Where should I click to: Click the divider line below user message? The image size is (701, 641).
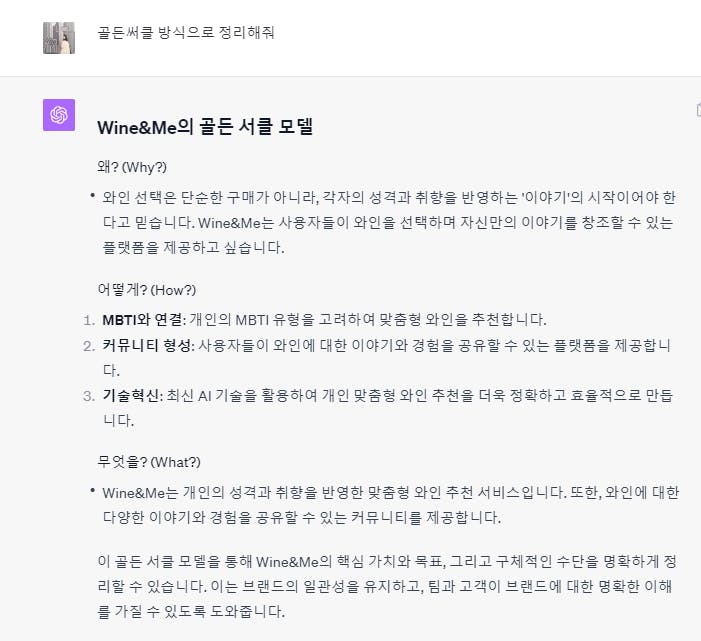pyautogui.click(x=350, y=76)
